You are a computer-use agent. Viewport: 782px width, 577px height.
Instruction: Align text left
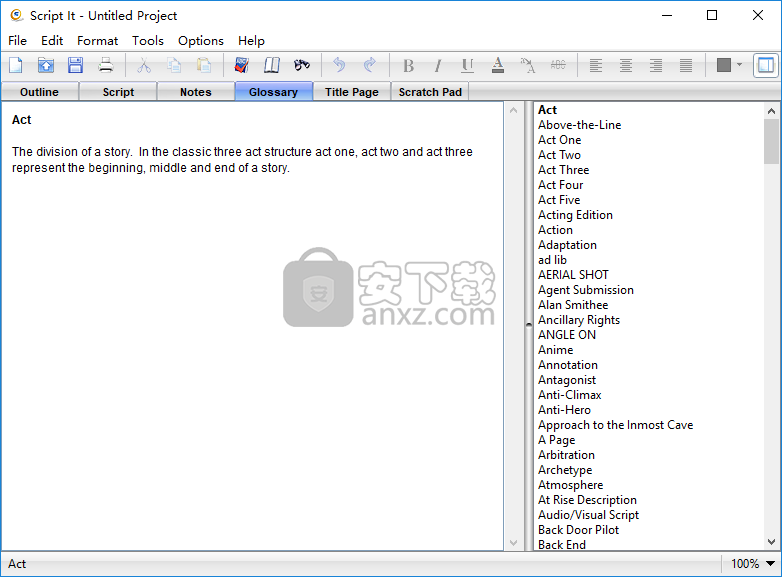[595, 65]
